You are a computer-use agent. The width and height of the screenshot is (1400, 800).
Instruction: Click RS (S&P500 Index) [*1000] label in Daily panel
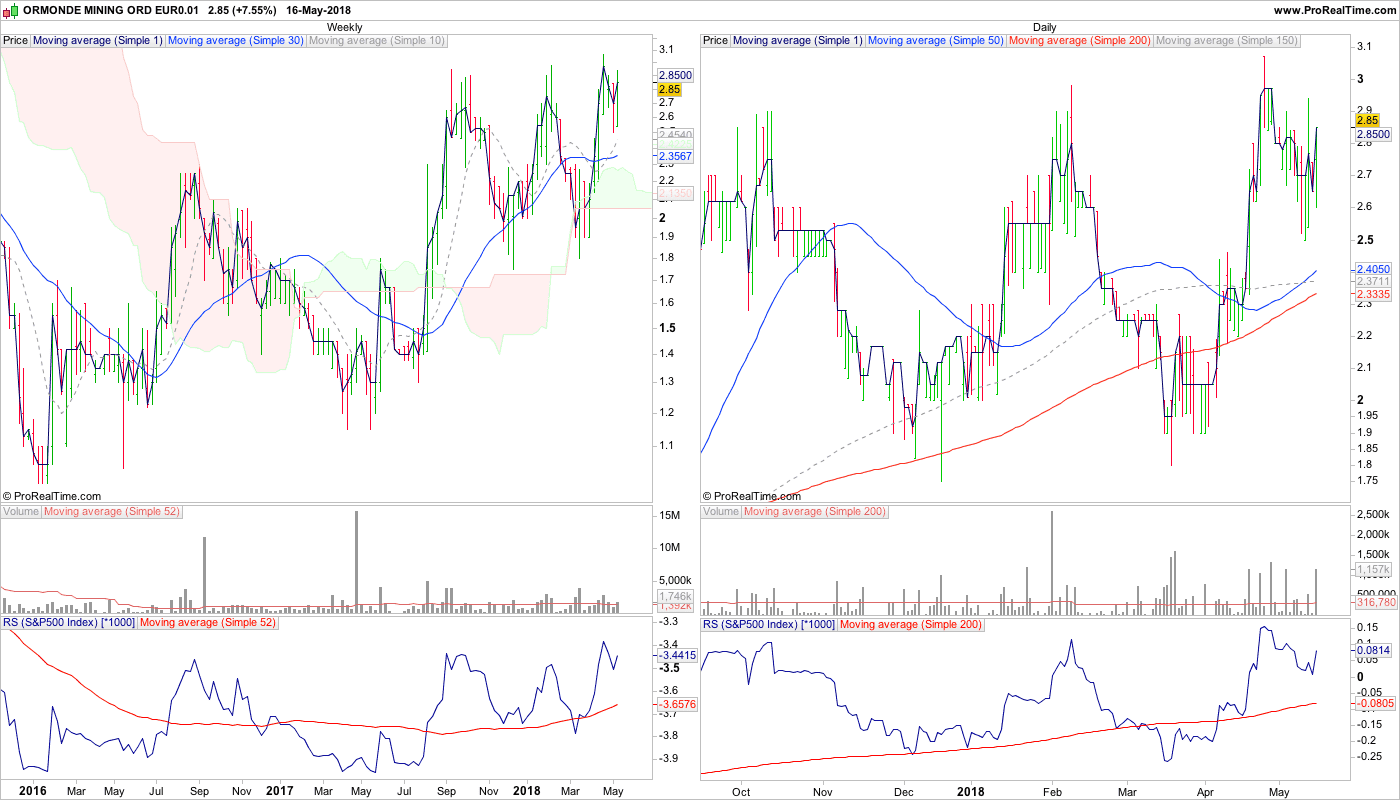(x=769, y=624)
